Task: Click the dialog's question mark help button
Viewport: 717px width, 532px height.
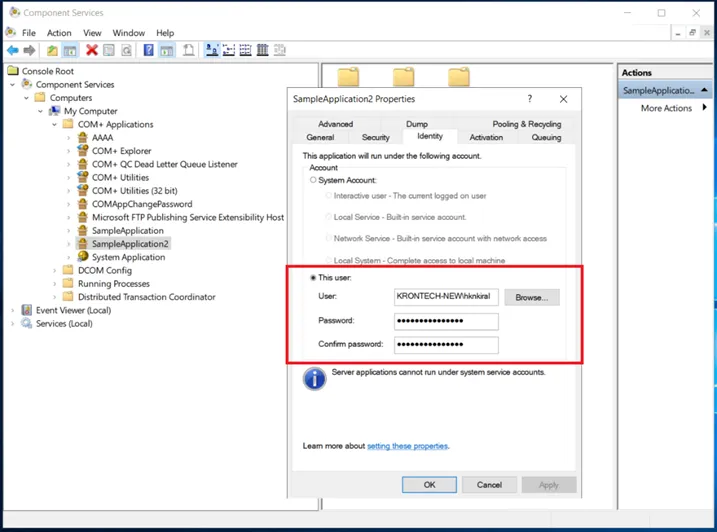Action: [x=530, y=99]
